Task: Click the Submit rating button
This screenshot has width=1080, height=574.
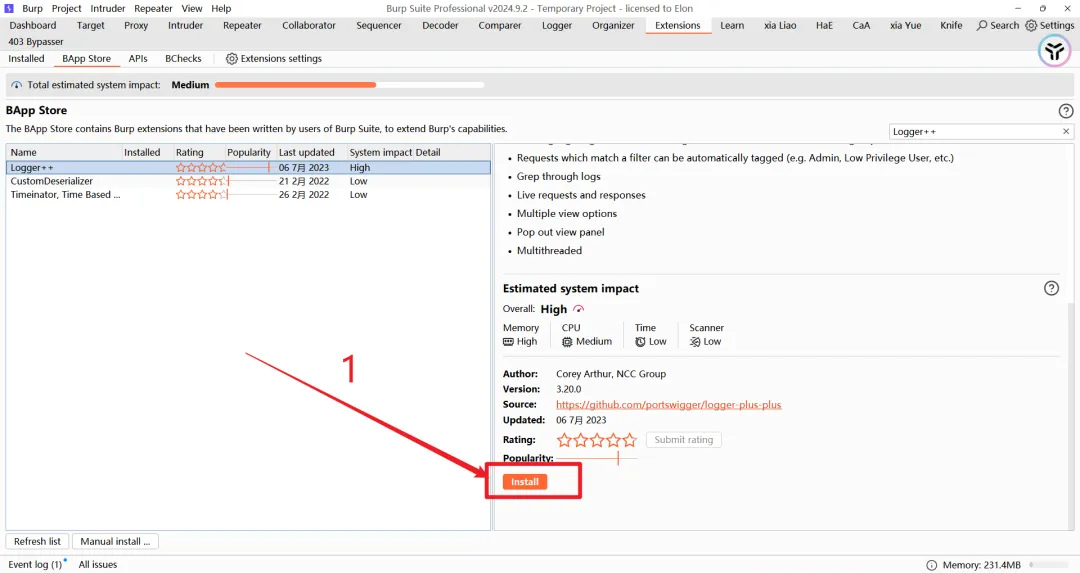Action: click(683, 440)
